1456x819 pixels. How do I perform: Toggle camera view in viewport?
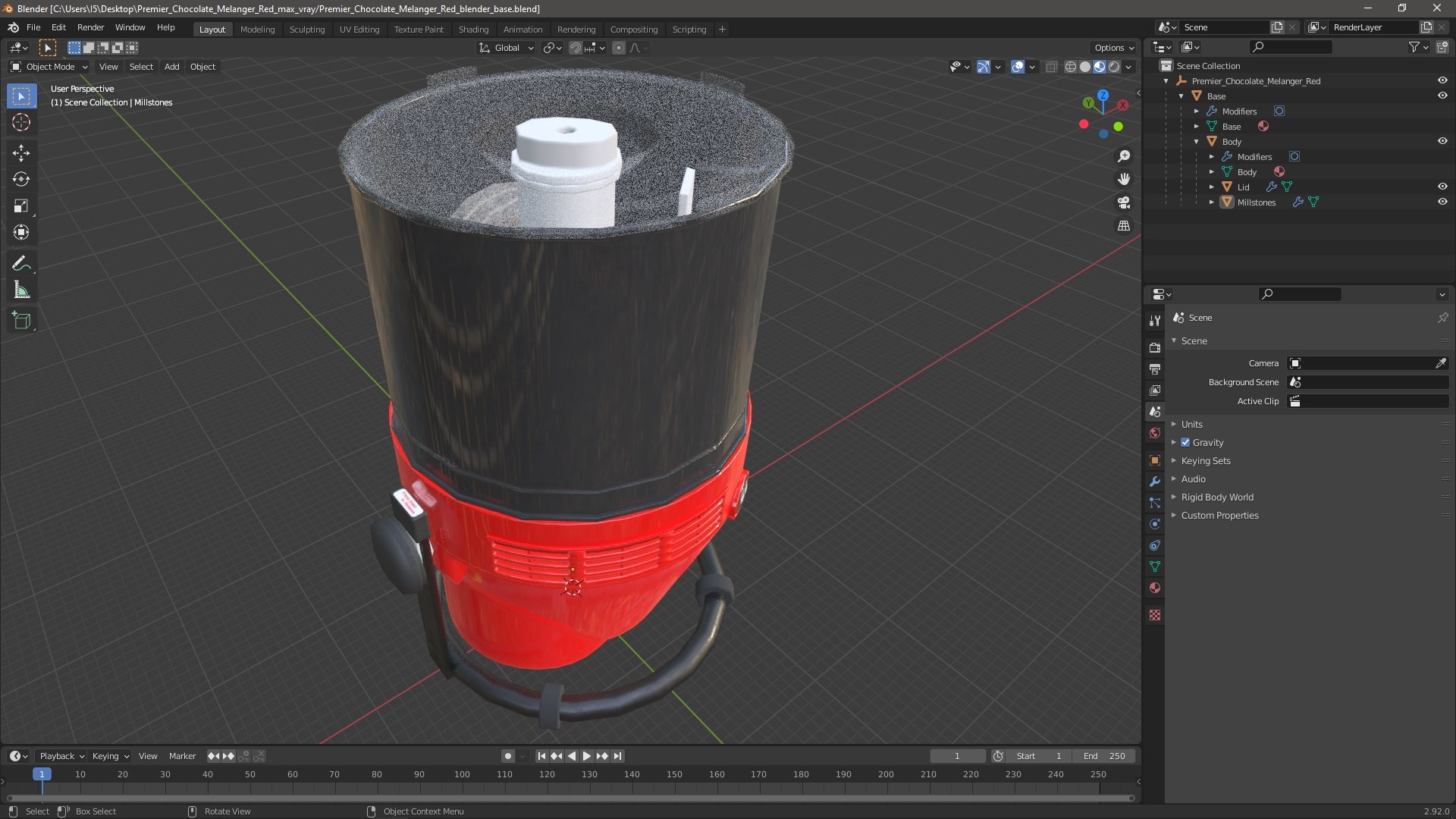coord(1124,202)
